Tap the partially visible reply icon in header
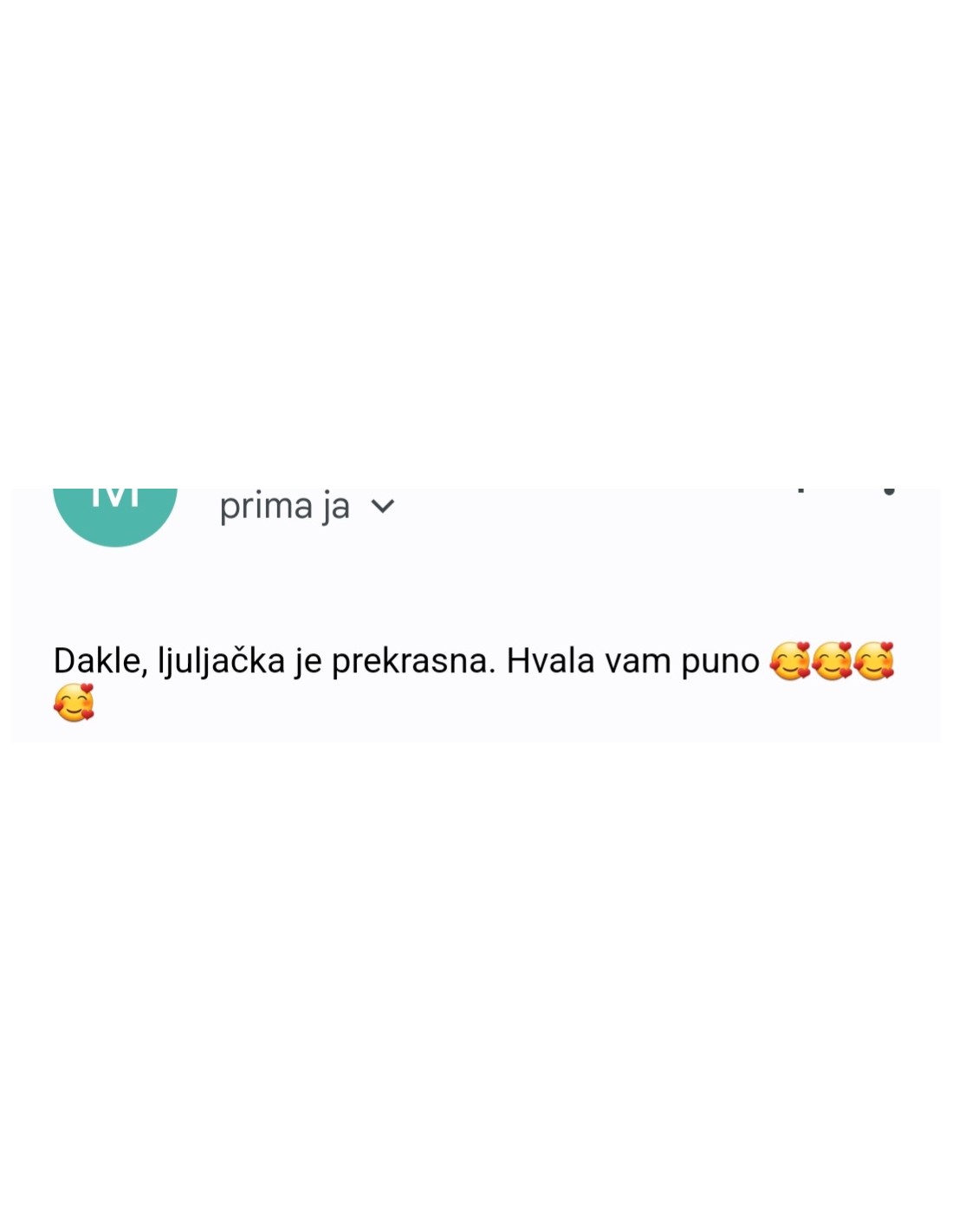 (x=801, y=490)
